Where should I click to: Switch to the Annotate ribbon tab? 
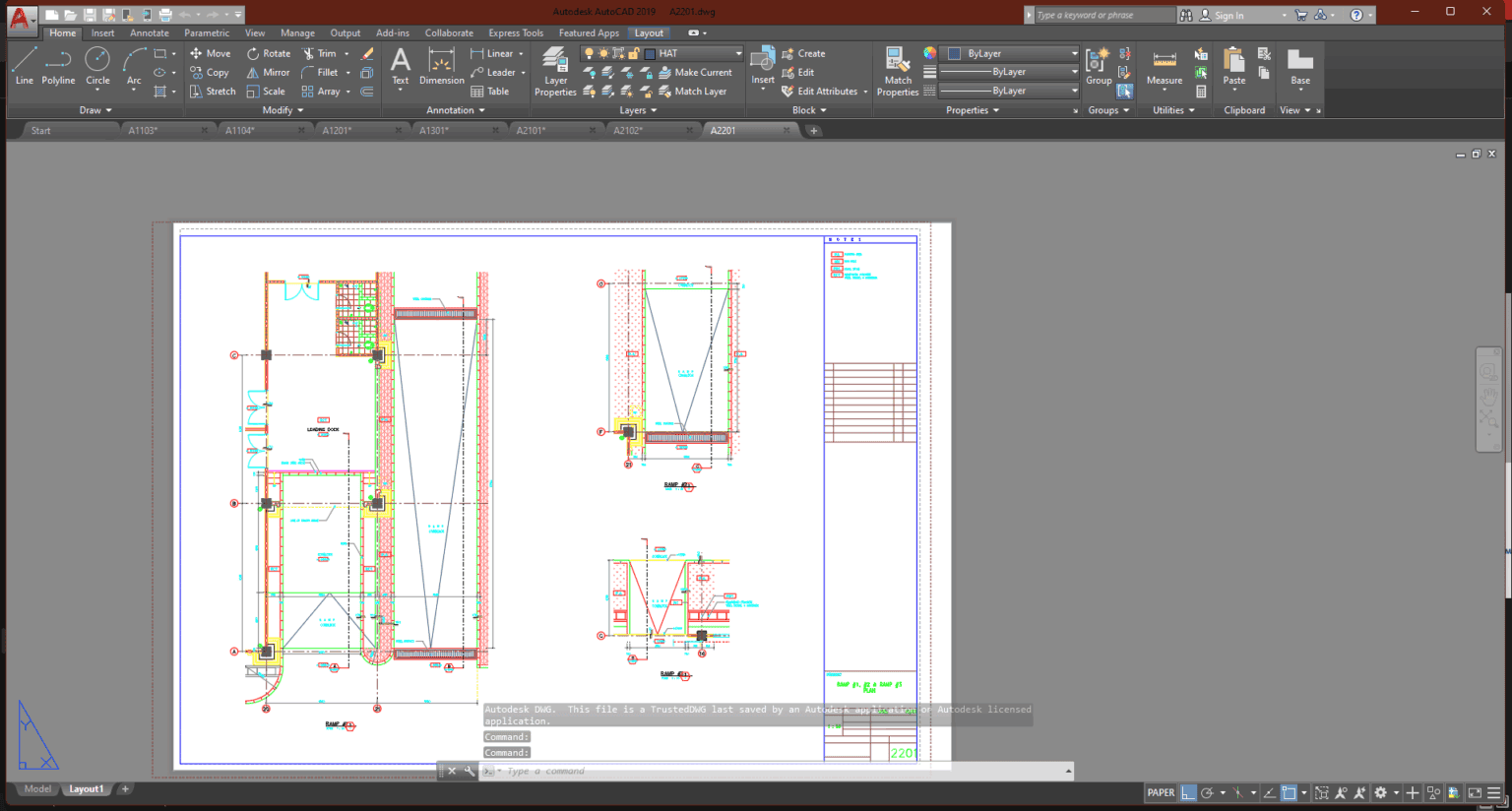(149, 32)
